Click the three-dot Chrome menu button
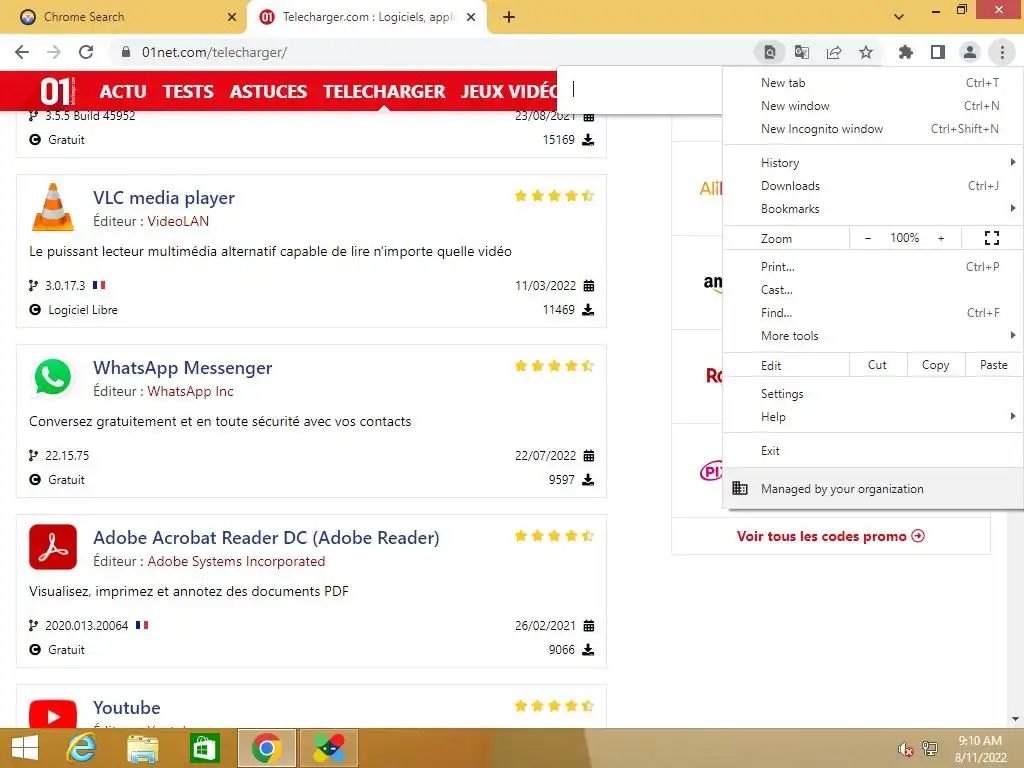The width and height of the screenshot is (1024, 768). pyautogui.click(x=1002, y=52)
